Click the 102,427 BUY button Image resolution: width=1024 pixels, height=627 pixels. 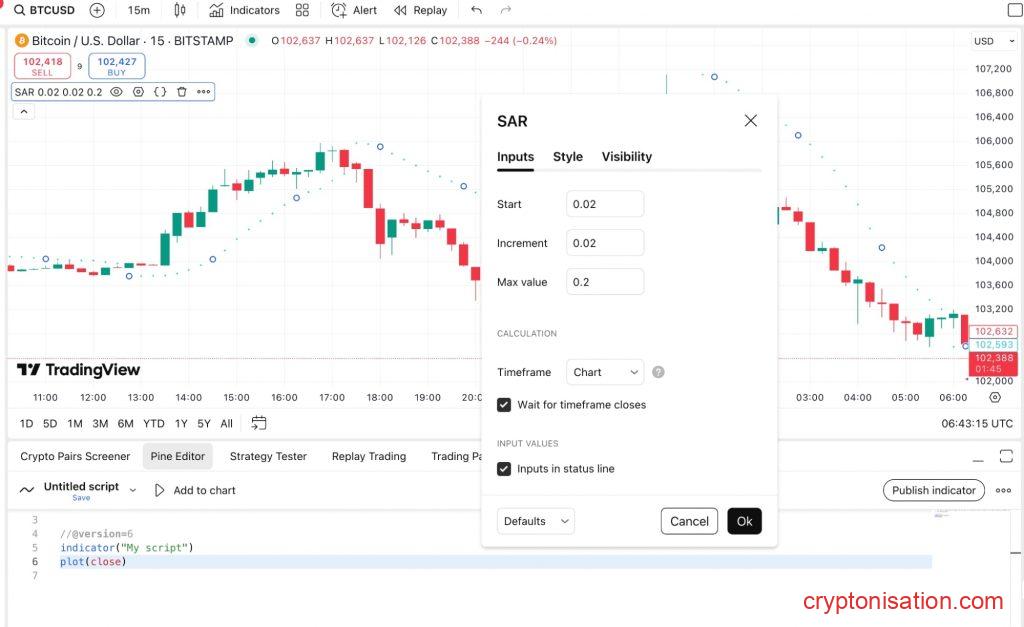pos(117,66)
